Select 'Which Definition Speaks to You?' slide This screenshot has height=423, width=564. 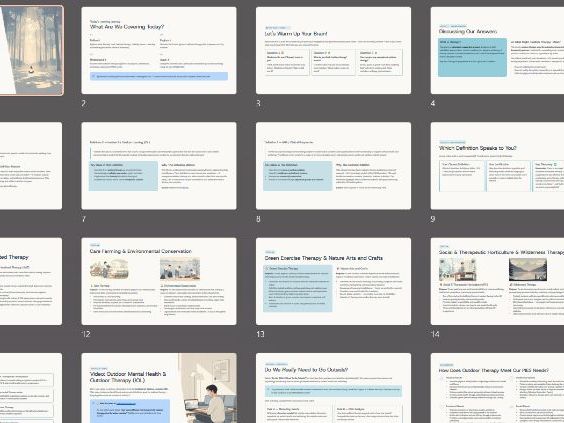click(497, 166)
